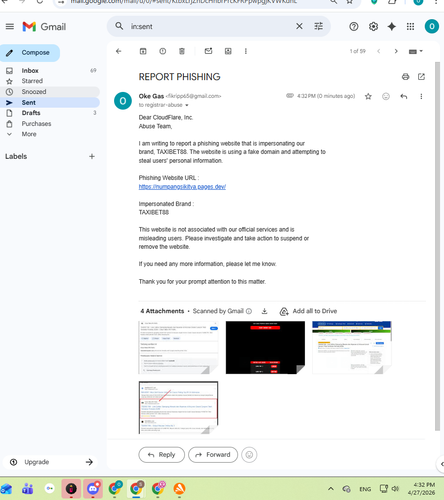444x500 pixels.
Task: Click the Upgrade arrow
Action: tap(89, 462)
